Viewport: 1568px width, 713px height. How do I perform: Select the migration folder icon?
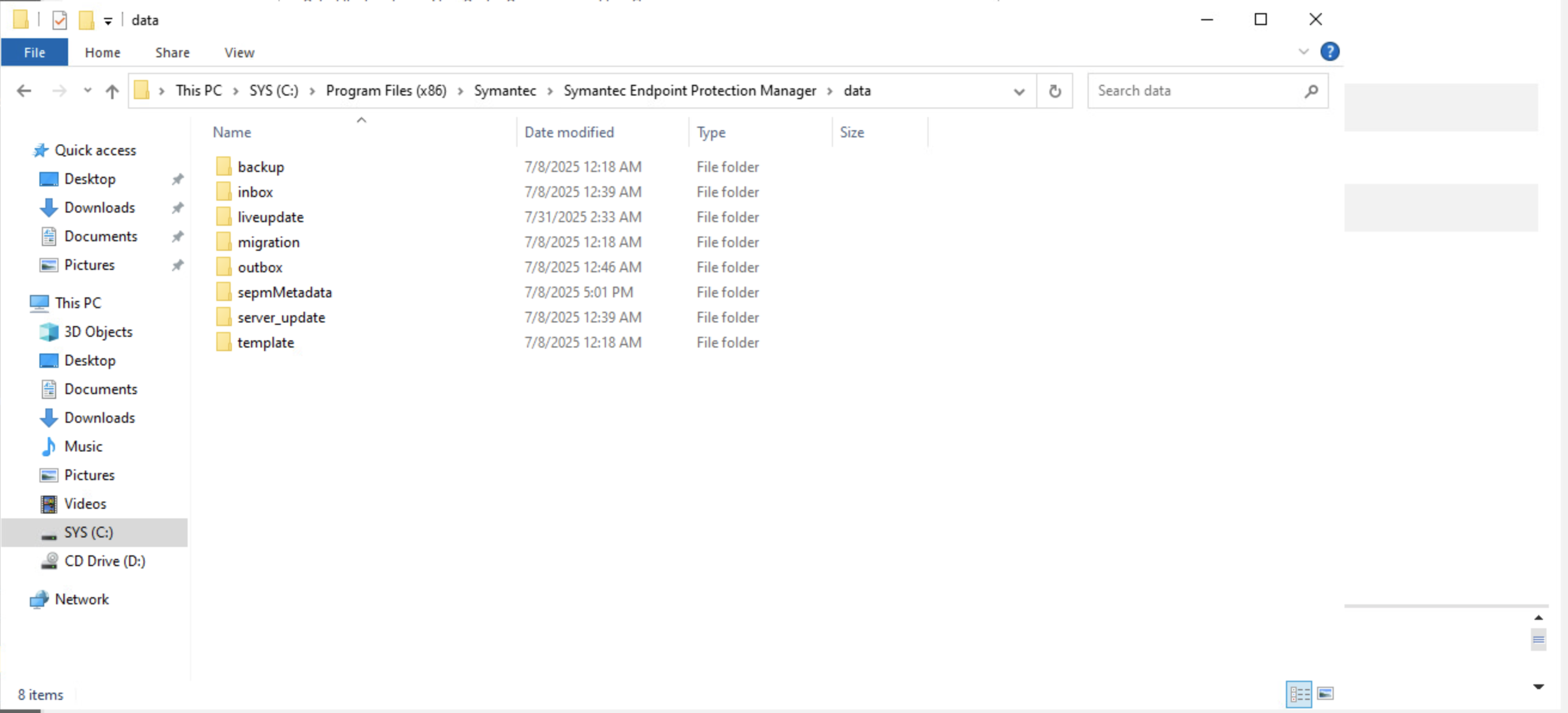(223, 241)
